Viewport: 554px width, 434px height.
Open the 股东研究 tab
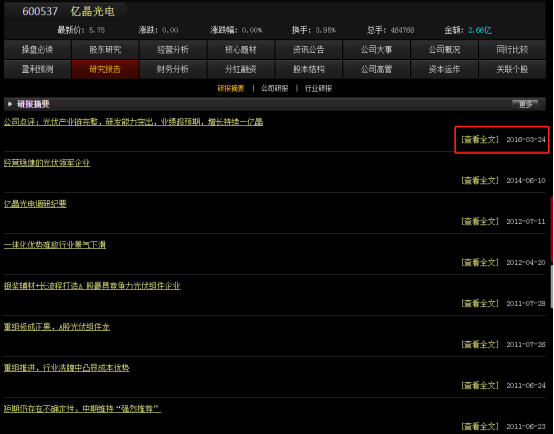tap(105, 49)
